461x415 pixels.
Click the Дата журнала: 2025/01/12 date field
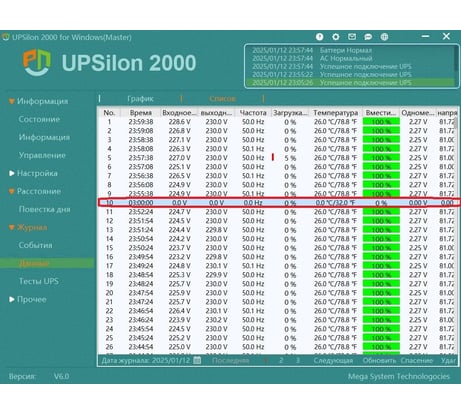click(x=146, y=360)
